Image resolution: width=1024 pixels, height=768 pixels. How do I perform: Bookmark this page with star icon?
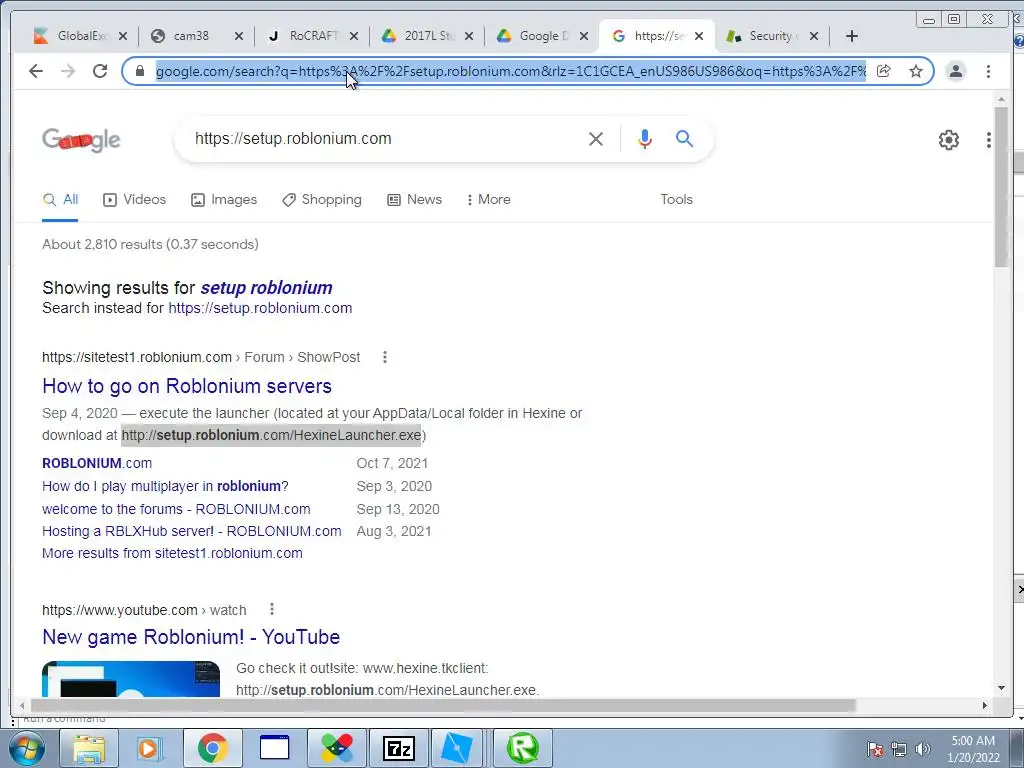coord(916,71)
